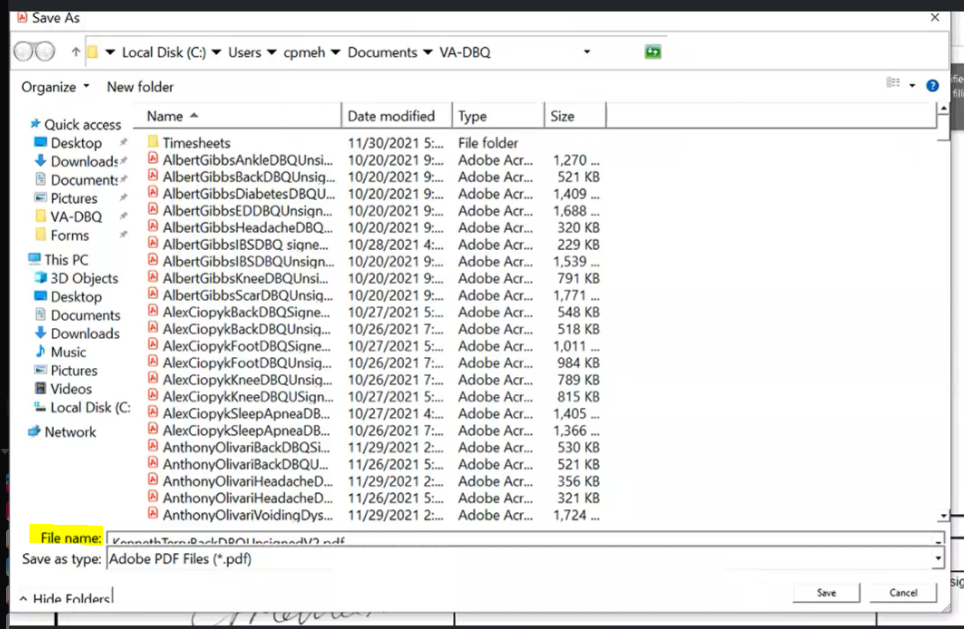Open the Help question mark icon

[x=932, y=85]
